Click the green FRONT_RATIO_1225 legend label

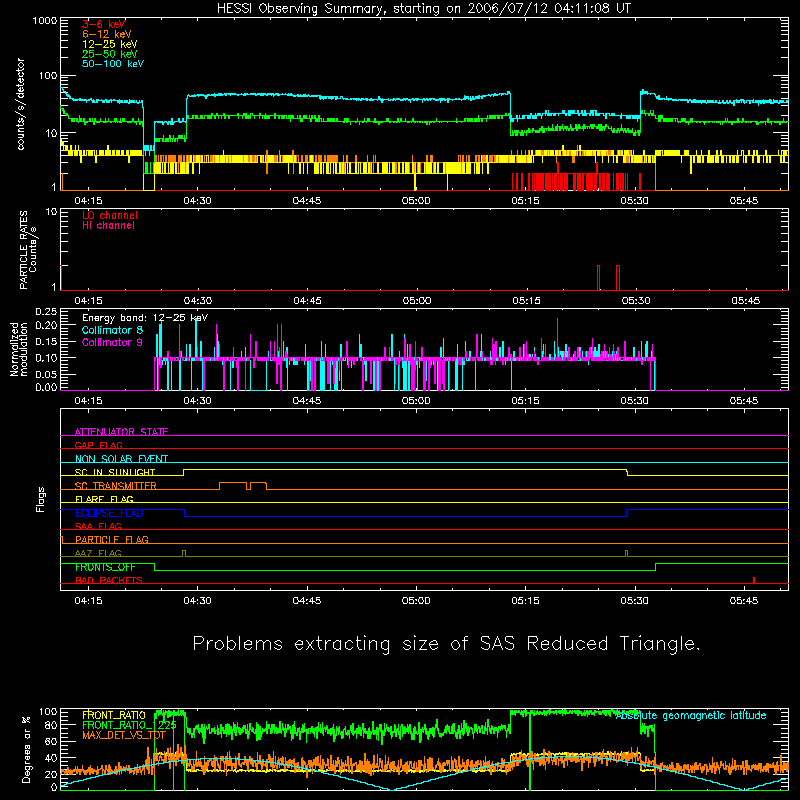pos(129,725)
